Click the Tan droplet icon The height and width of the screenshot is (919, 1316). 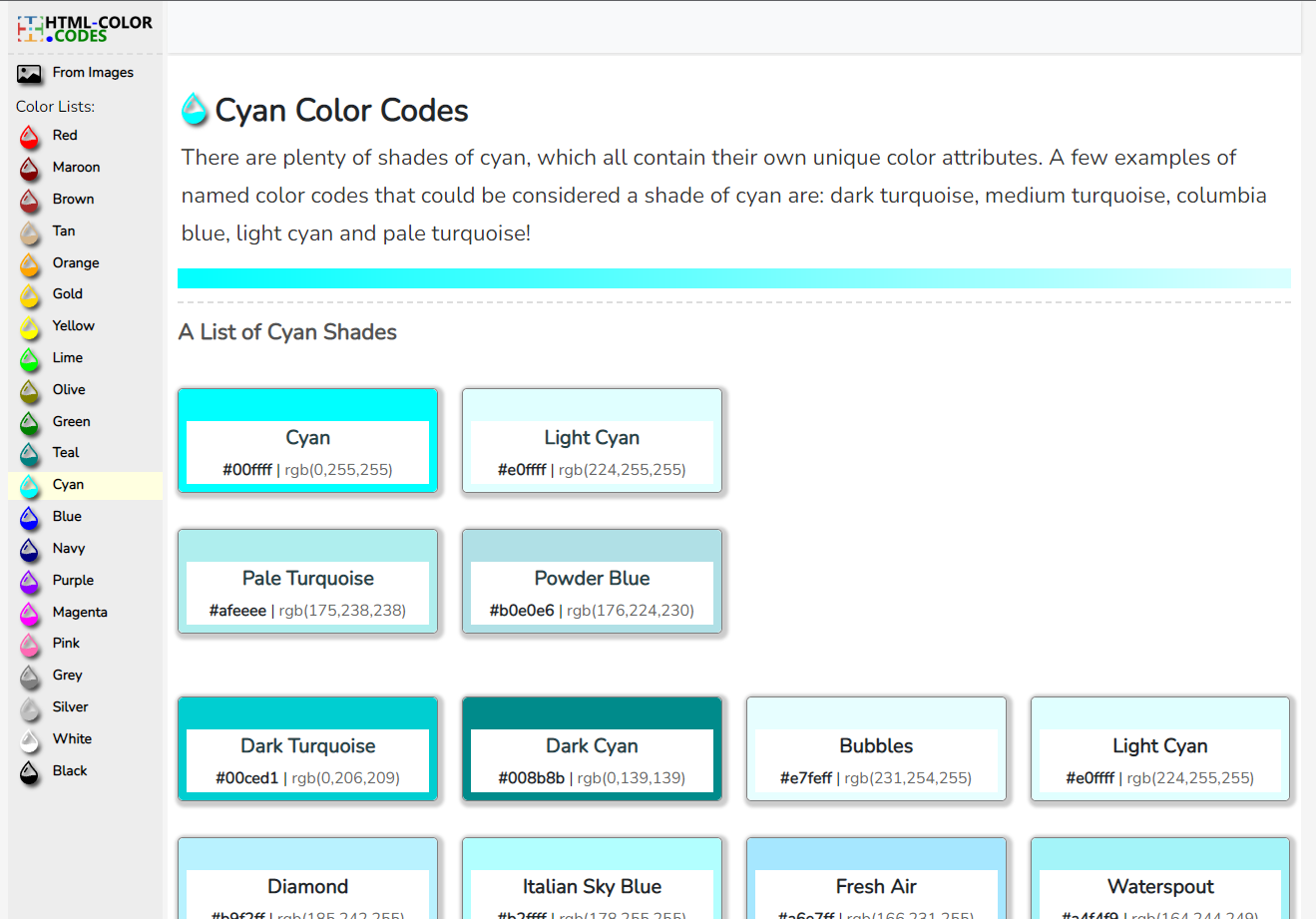click(30, 232)
